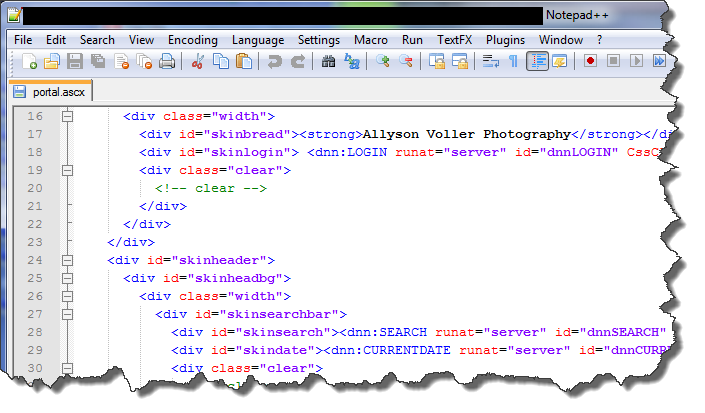Click the Zoom In toolbar icon
705x413 pixels.
coord(383,62)
